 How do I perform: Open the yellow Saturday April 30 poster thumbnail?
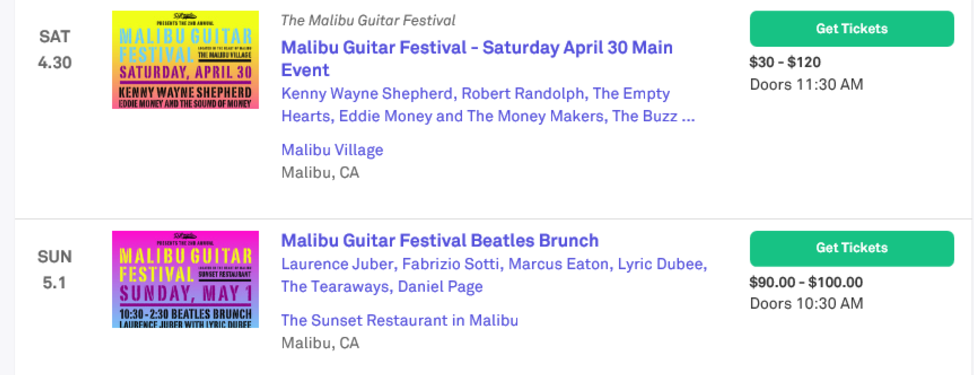[185, 60]
